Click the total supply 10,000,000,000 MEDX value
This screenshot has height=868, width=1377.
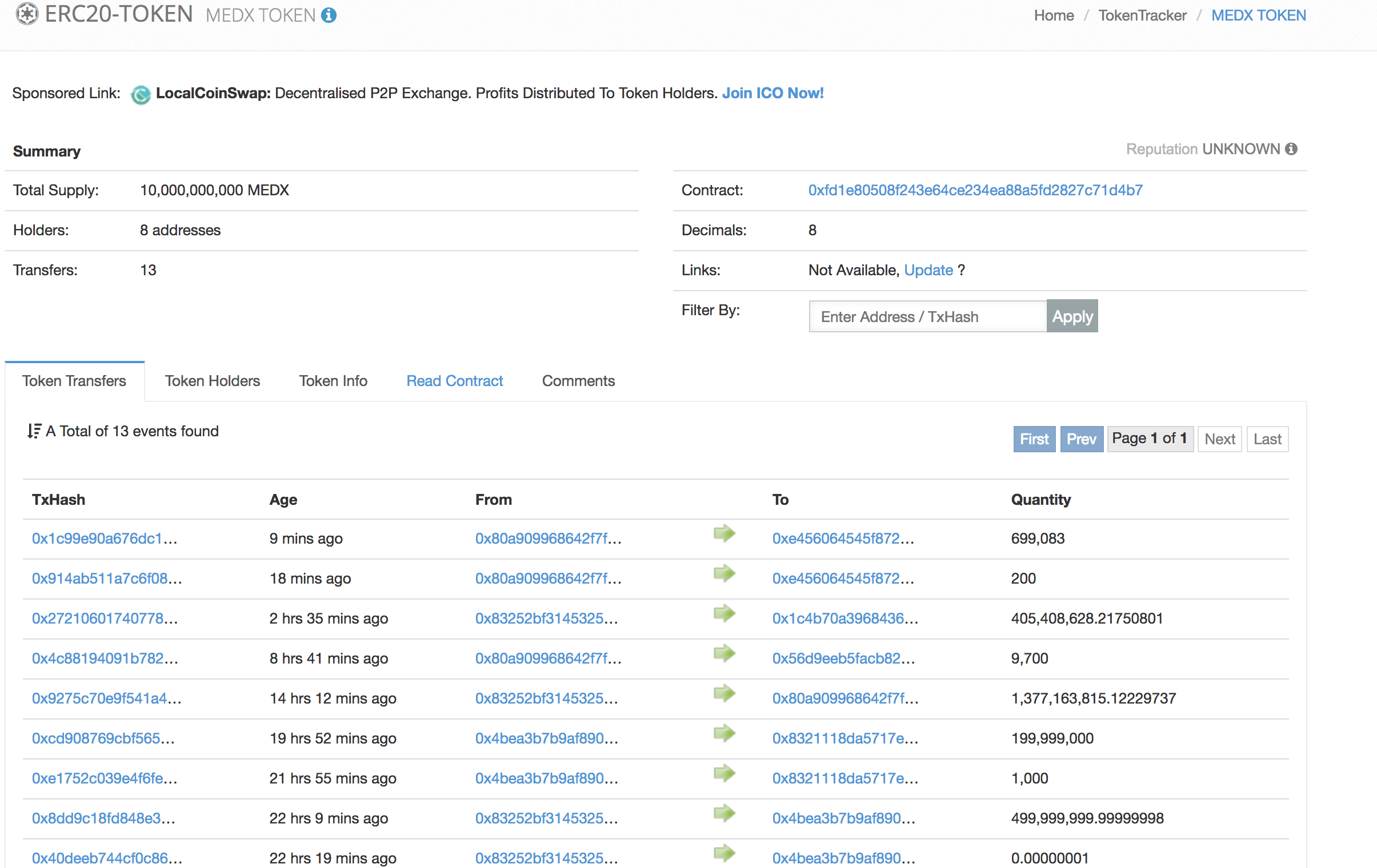pyautogui.click(x=214, y=190)
